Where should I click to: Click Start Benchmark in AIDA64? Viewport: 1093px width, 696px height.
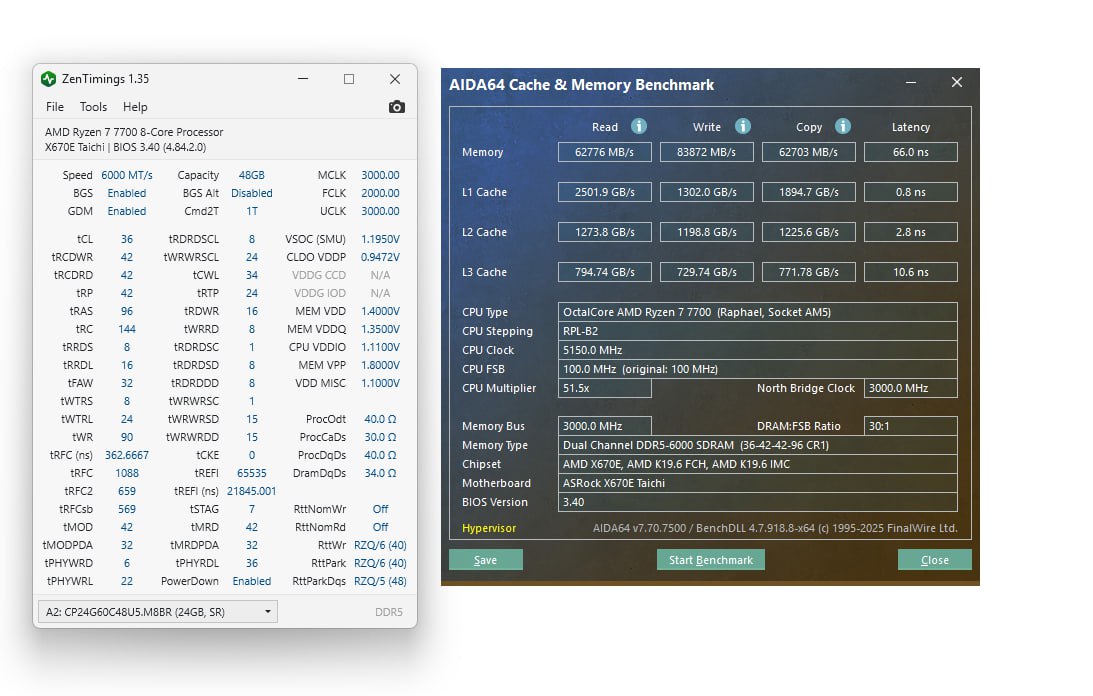click(x=711, y=559)
